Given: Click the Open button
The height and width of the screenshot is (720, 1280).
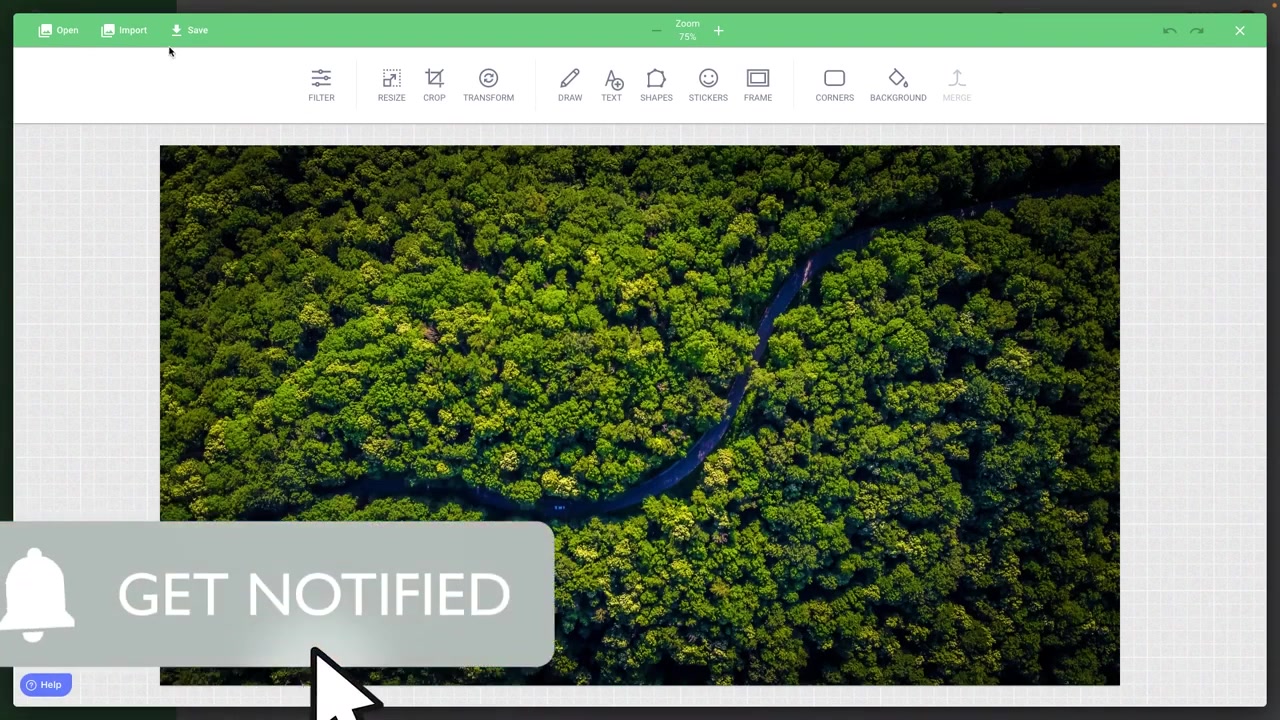Looking at the screenshot, I should [x=58, y=30].
